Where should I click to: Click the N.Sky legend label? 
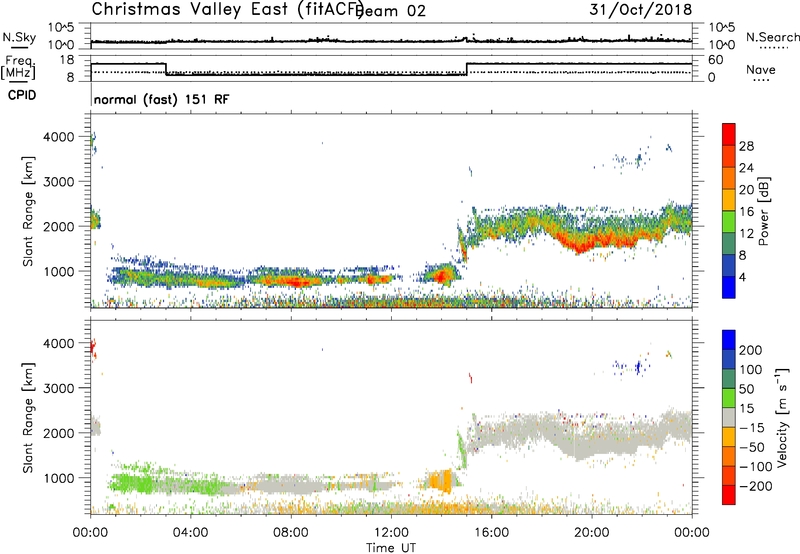point(19,37)
